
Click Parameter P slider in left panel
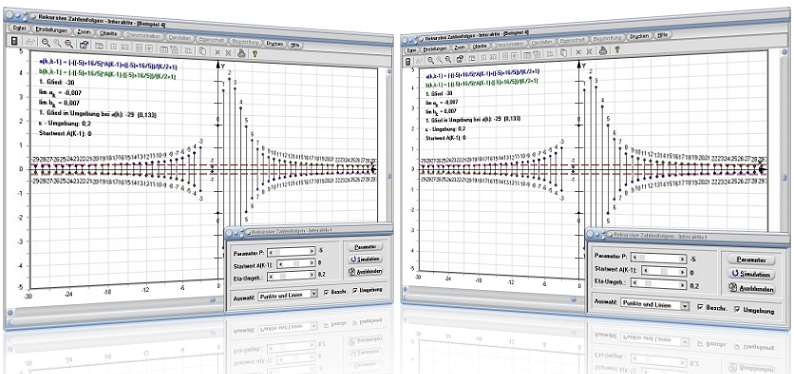(x=291, y=252)
